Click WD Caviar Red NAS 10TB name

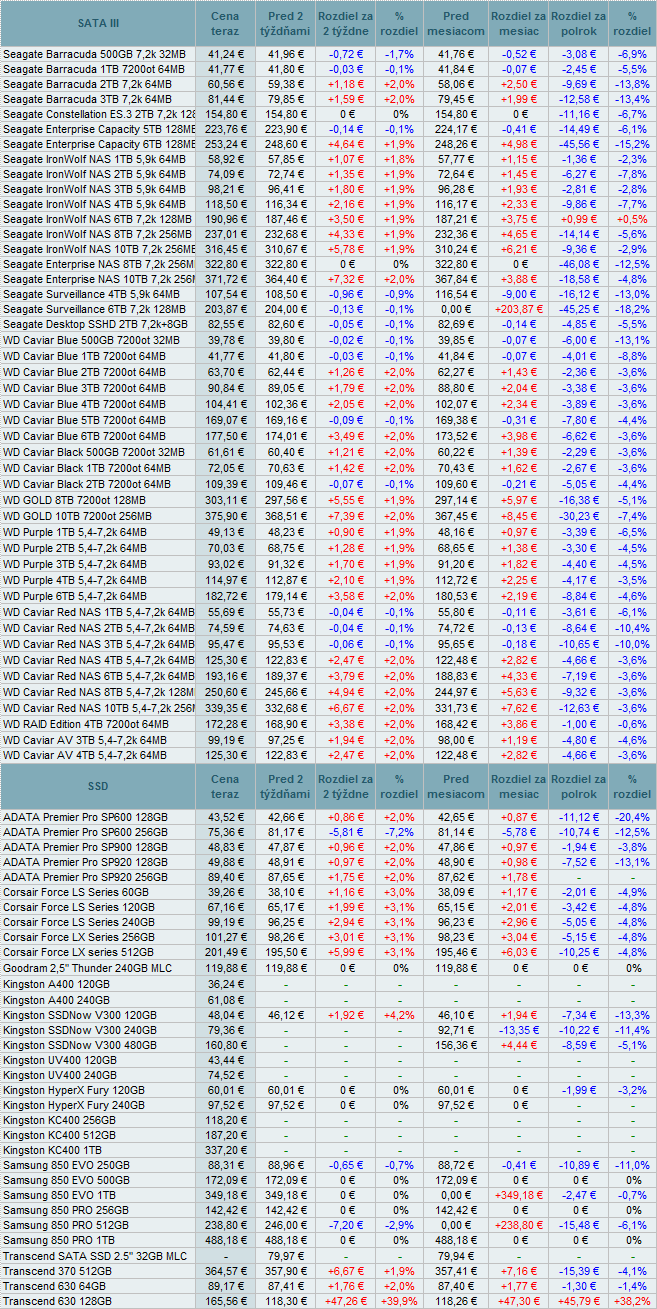[x=99, y=708]
